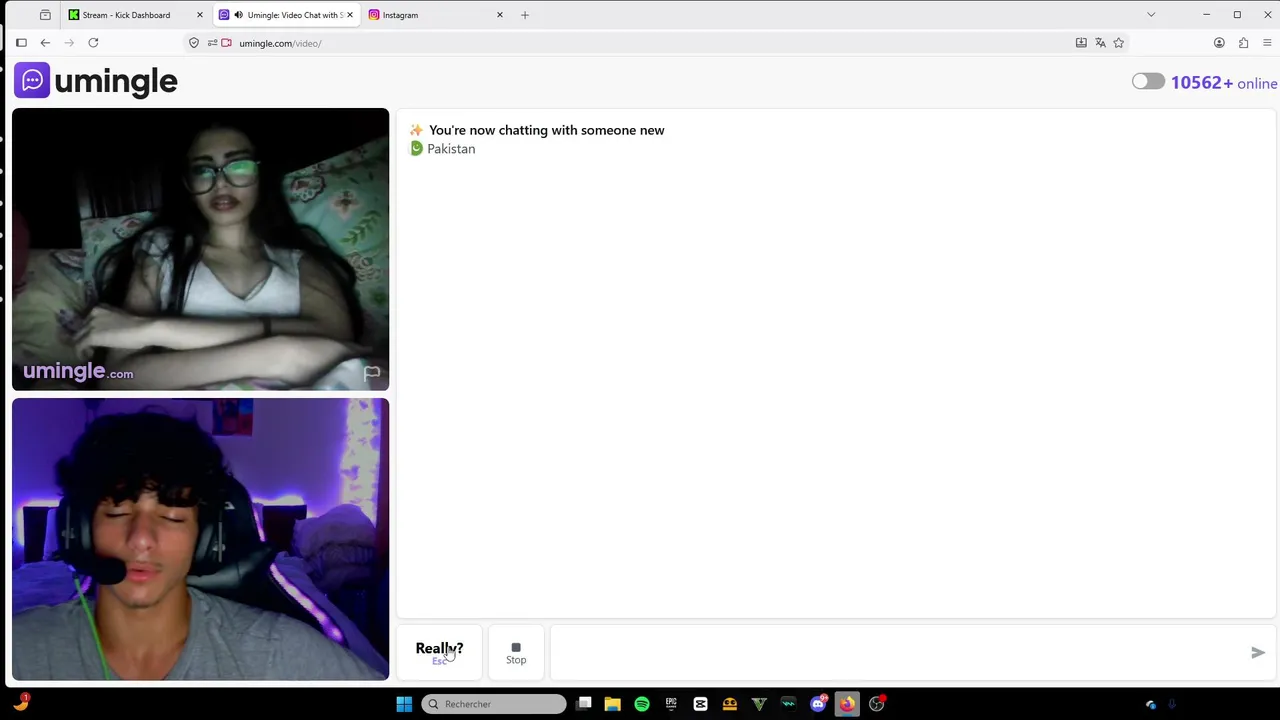1280x720 pixels.
Task: Switch to the Stream - Kick Dashboard tab
Action: coord(136,15)
